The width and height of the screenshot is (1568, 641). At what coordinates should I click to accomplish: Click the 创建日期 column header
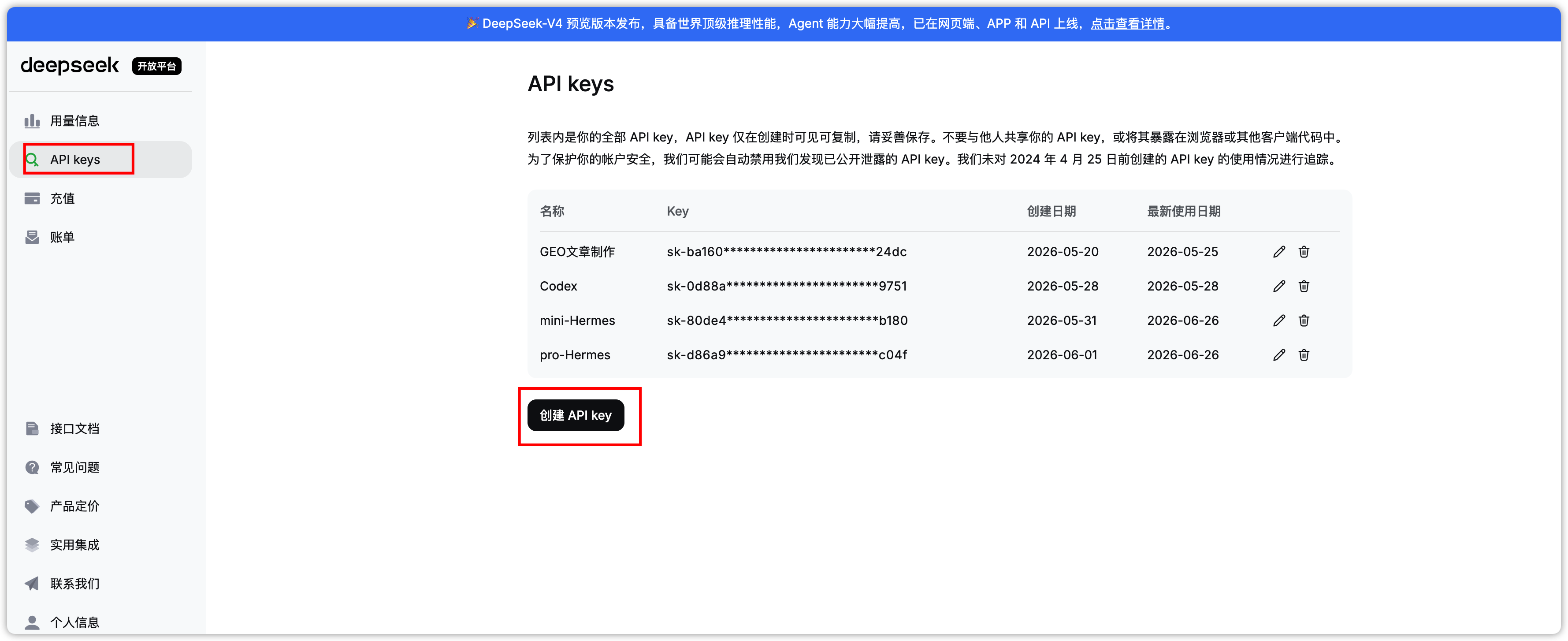tap(1051, 211)
